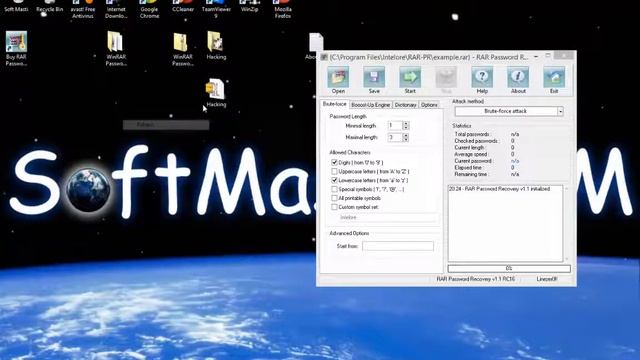Click the 'Current password' n/a value
The width and height of the screenshot is (640, 360).
click(x=515, y=161)
